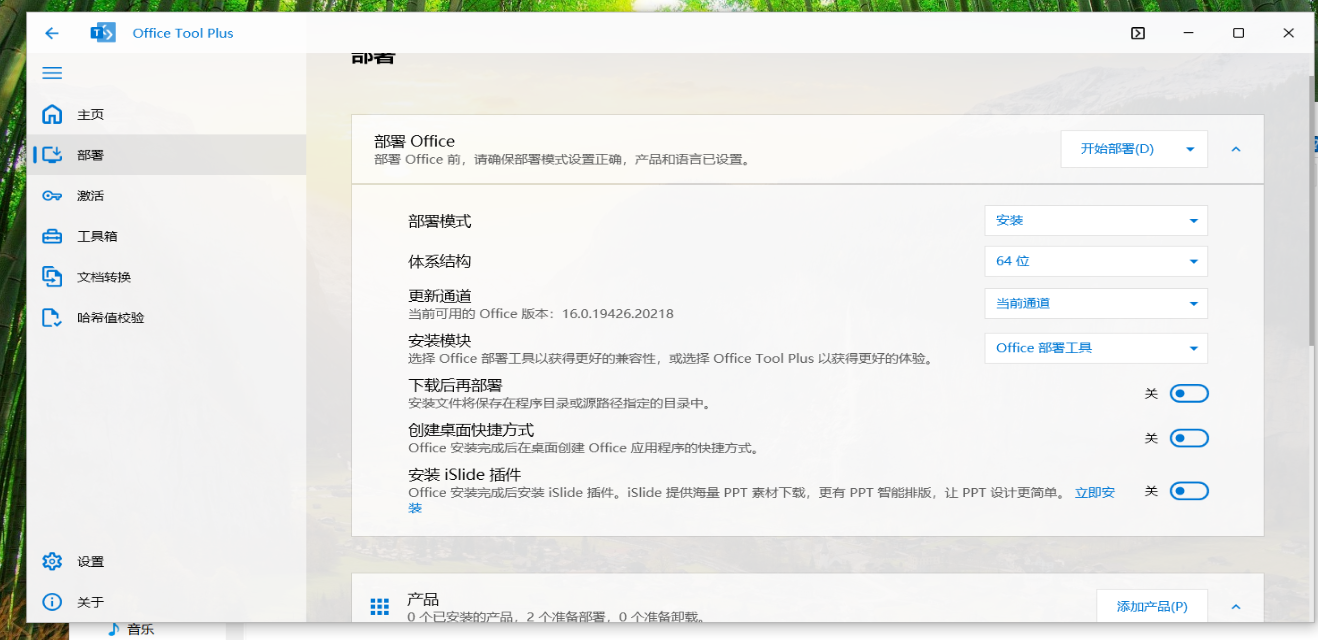Screen dimensions: 1318x640
Task: Toggle the 安装 iSlide 插件 switch
Action: (x=1189, y=491)
